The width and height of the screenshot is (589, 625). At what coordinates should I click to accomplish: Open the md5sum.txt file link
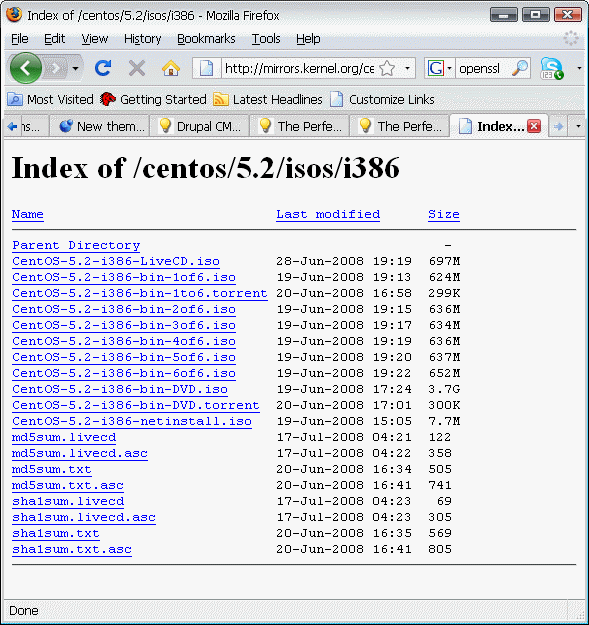tap(52, 469)
